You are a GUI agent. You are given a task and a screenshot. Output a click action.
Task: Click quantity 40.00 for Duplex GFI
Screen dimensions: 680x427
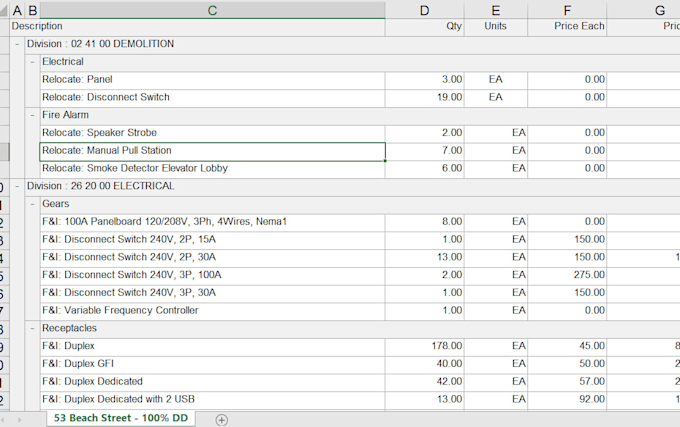(425, 364)
